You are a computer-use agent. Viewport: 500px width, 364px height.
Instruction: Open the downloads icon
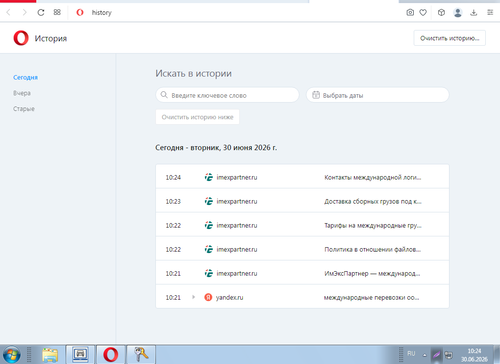tap(473, 13)
